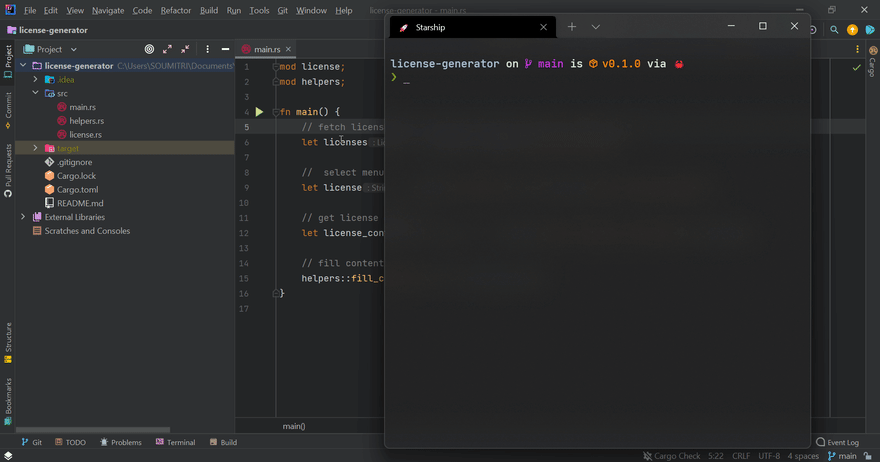Image resolution: width=880 pixels, height=462 pixels.
Task: Click the Select Opened File target icon
Action: click(149, 49)
